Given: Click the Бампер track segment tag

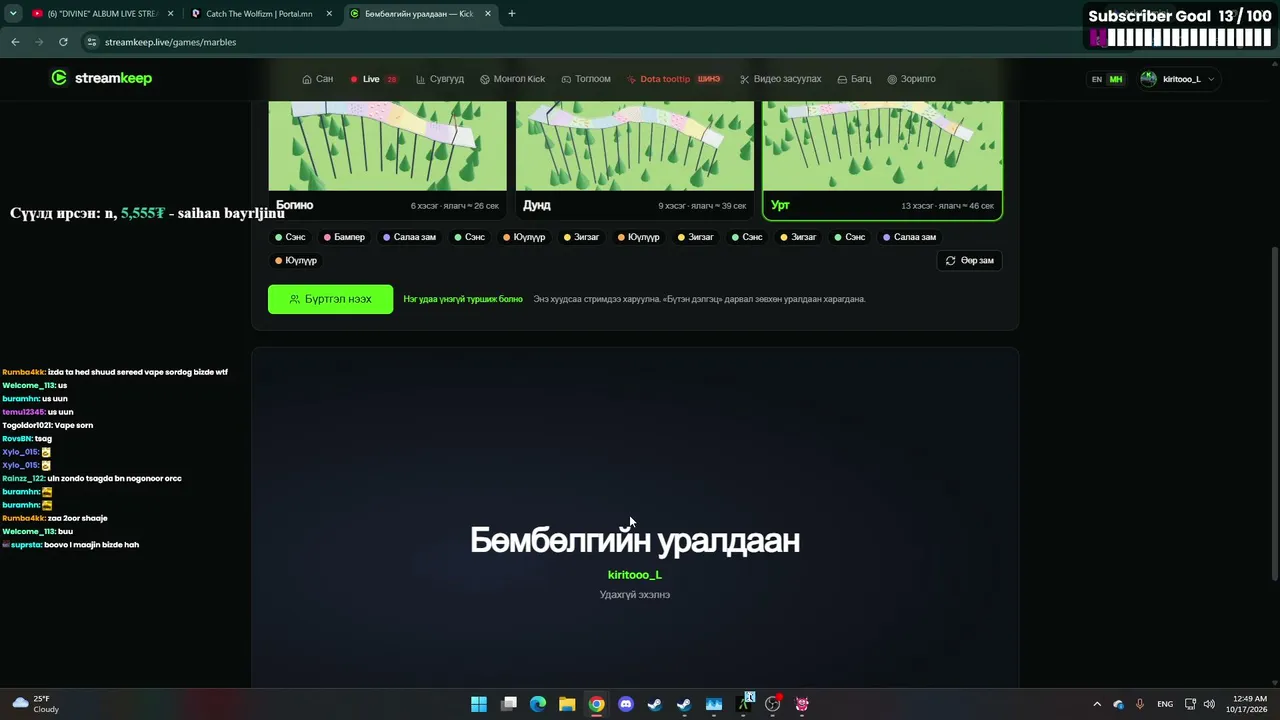Looking at the screenshot, I should pyautogui.click(x=344, y=237).
